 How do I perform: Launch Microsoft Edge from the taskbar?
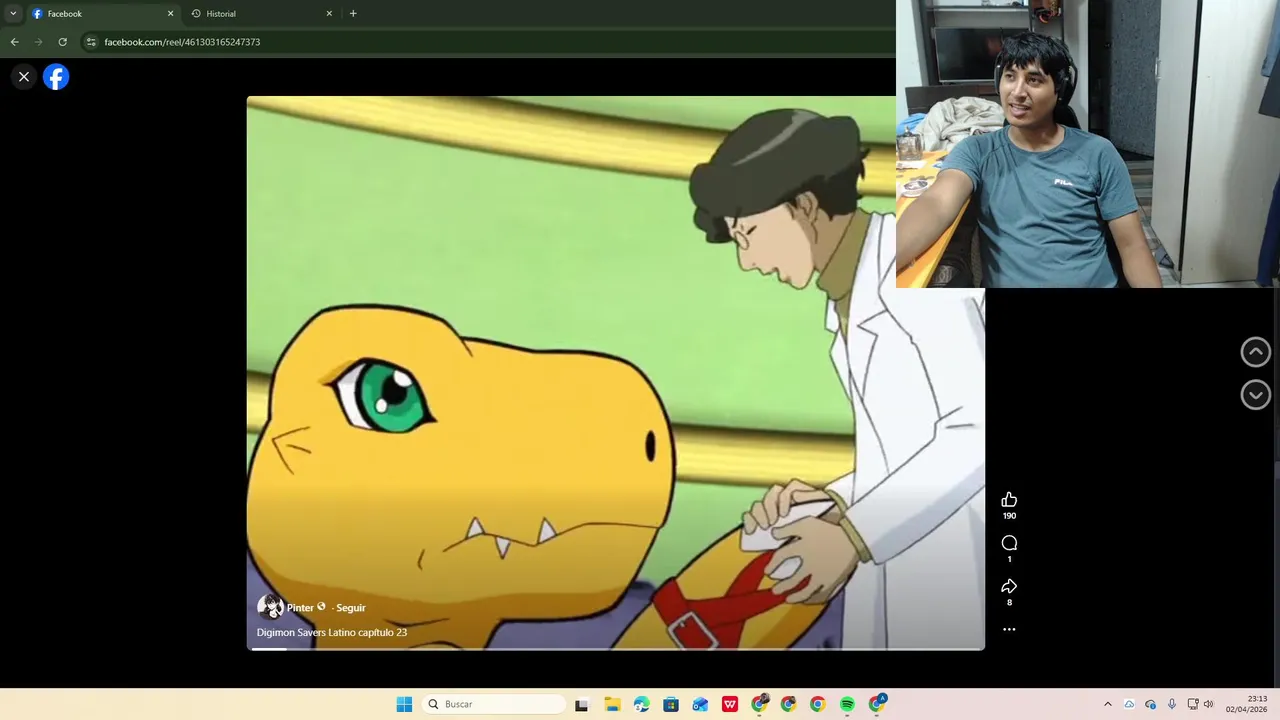click(x=641, y=704)
